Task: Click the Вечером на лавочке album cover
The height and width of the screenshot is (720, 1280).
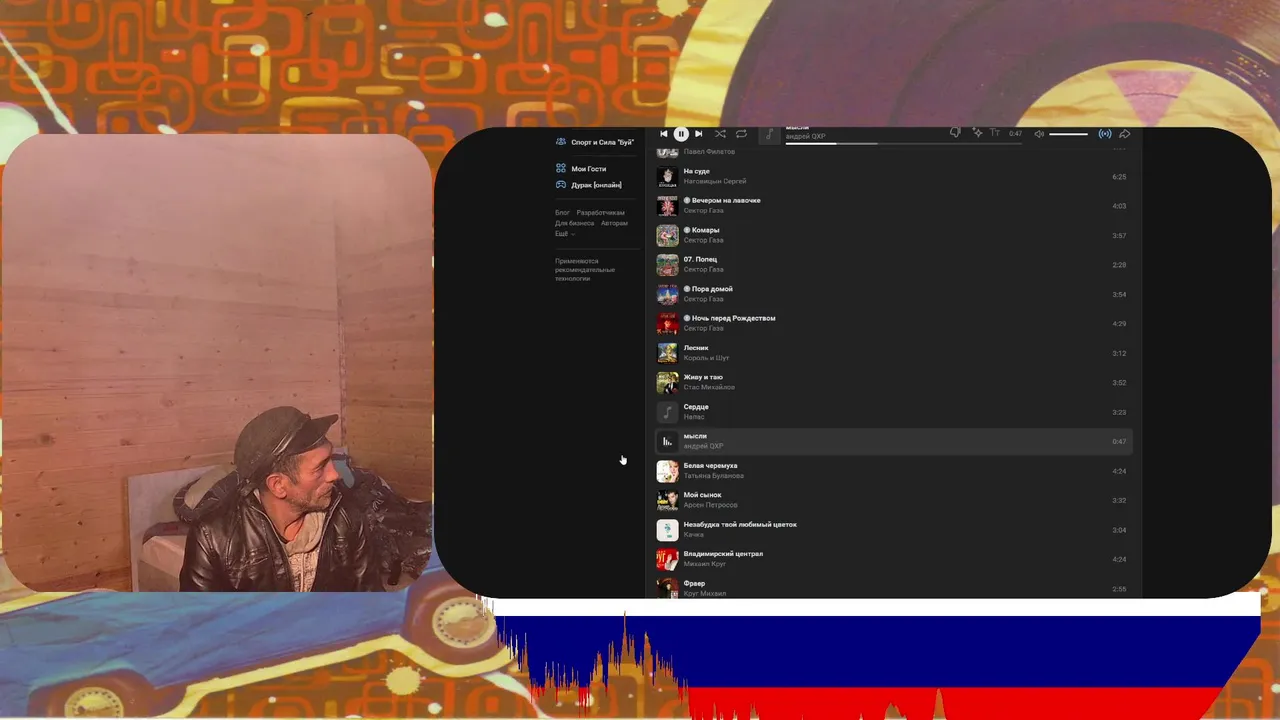Action: coord(667,206)
